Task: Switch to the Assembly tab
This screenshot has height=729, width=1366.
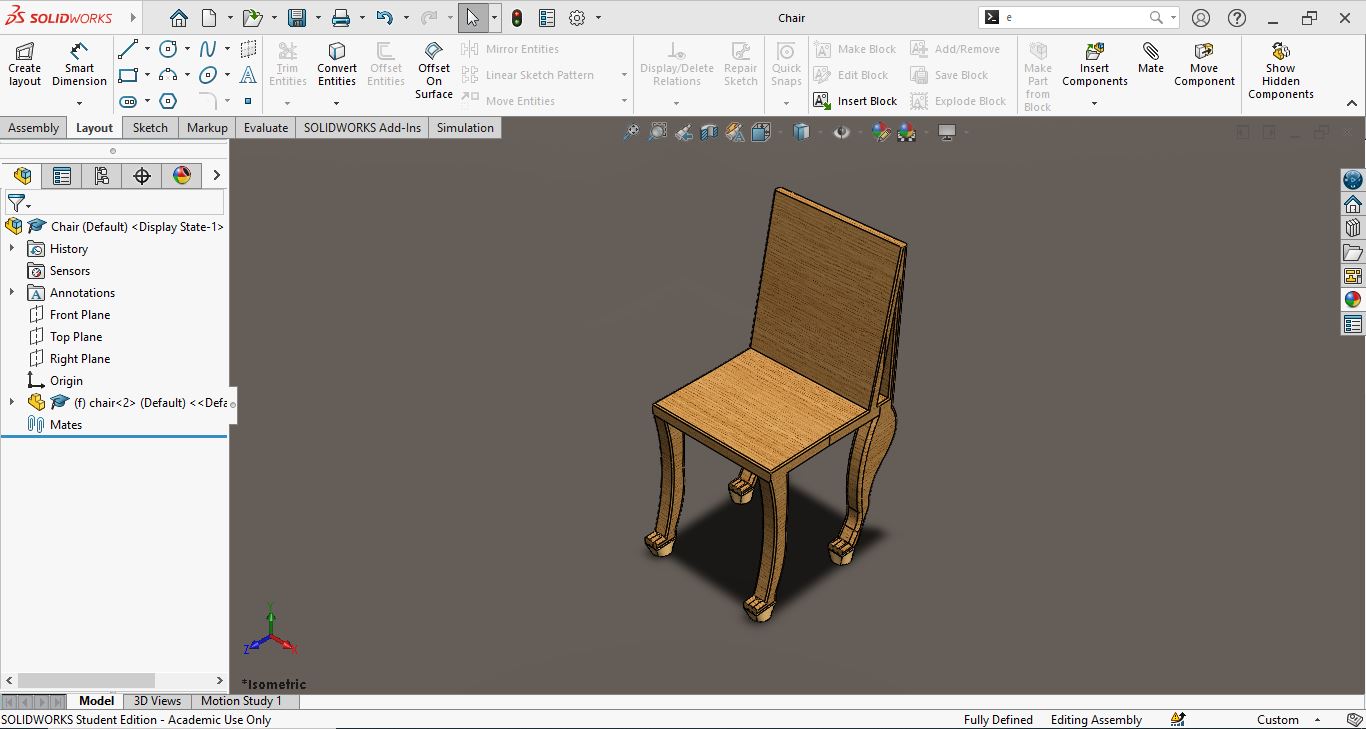Action: (34, 128)
